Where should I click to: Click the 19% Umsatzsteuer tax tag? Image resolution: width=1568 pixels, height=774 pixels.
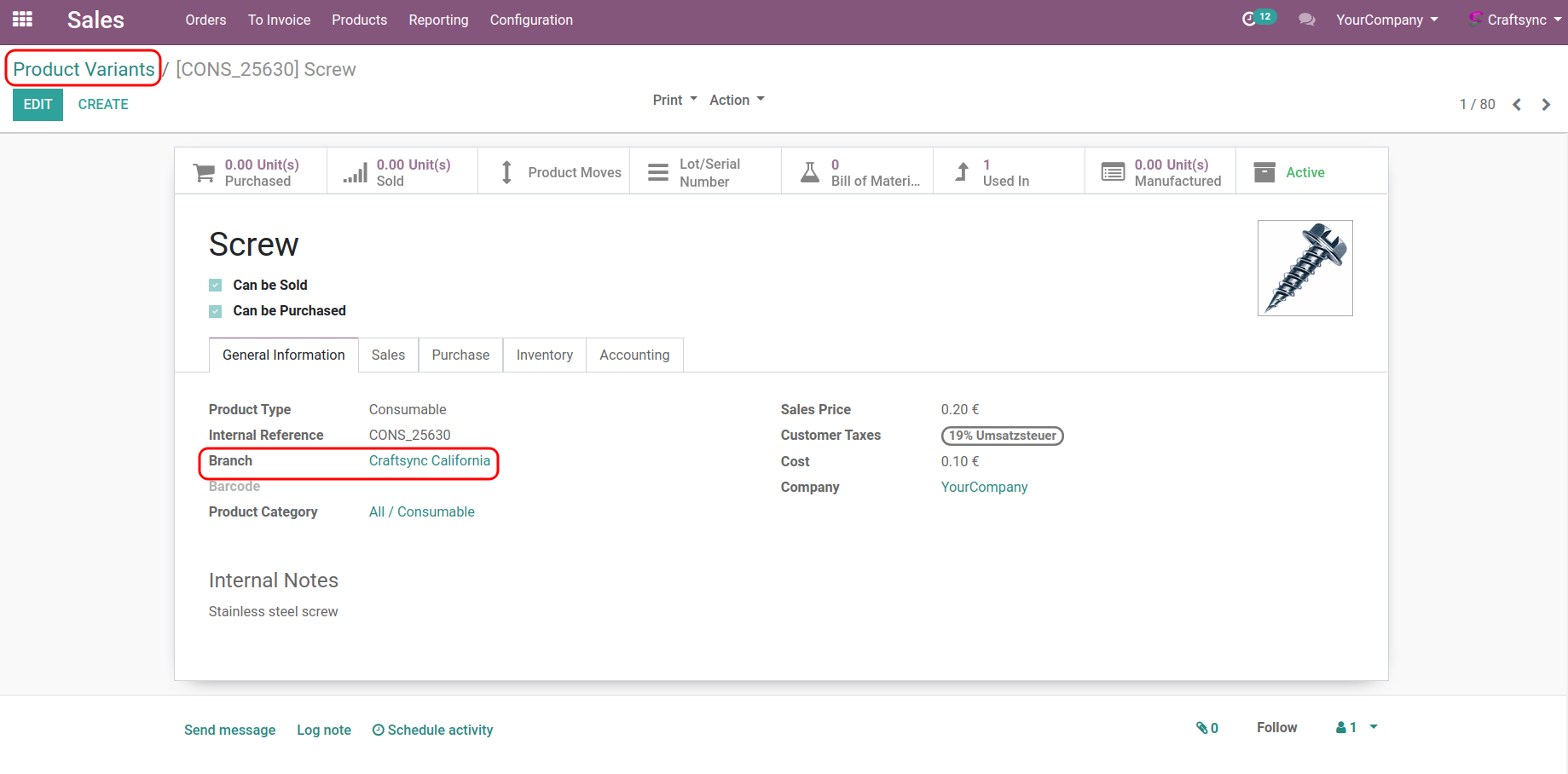point(1002,436)
